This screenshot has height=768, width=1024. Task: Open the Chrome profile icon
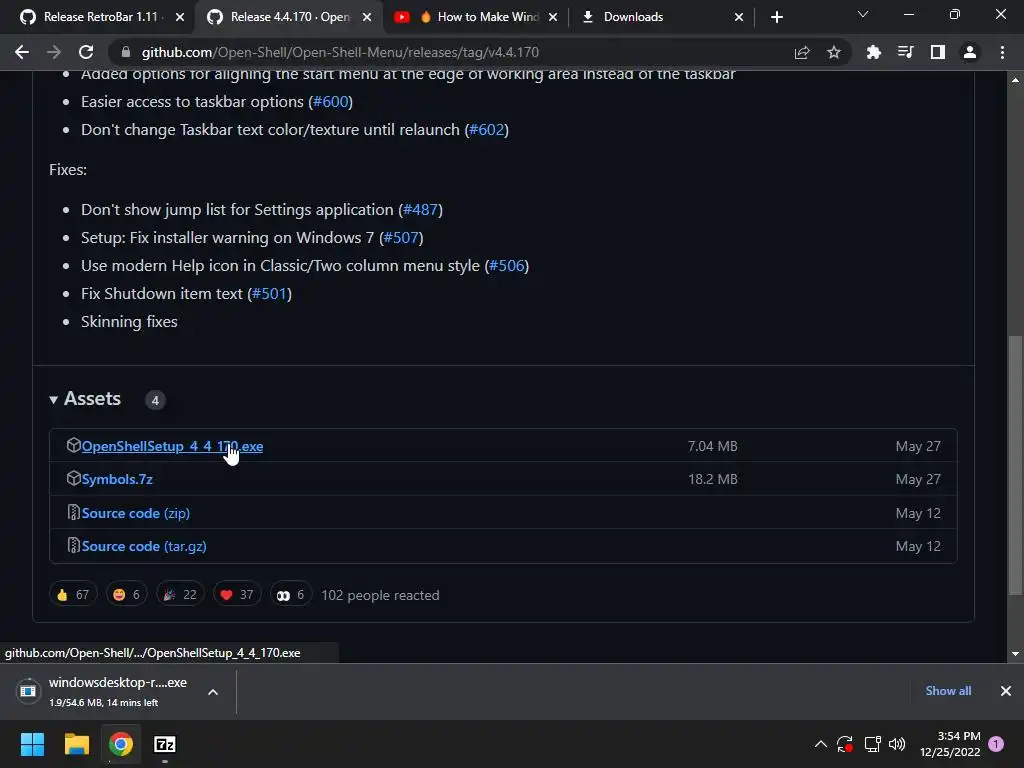(x=970, y=52)
